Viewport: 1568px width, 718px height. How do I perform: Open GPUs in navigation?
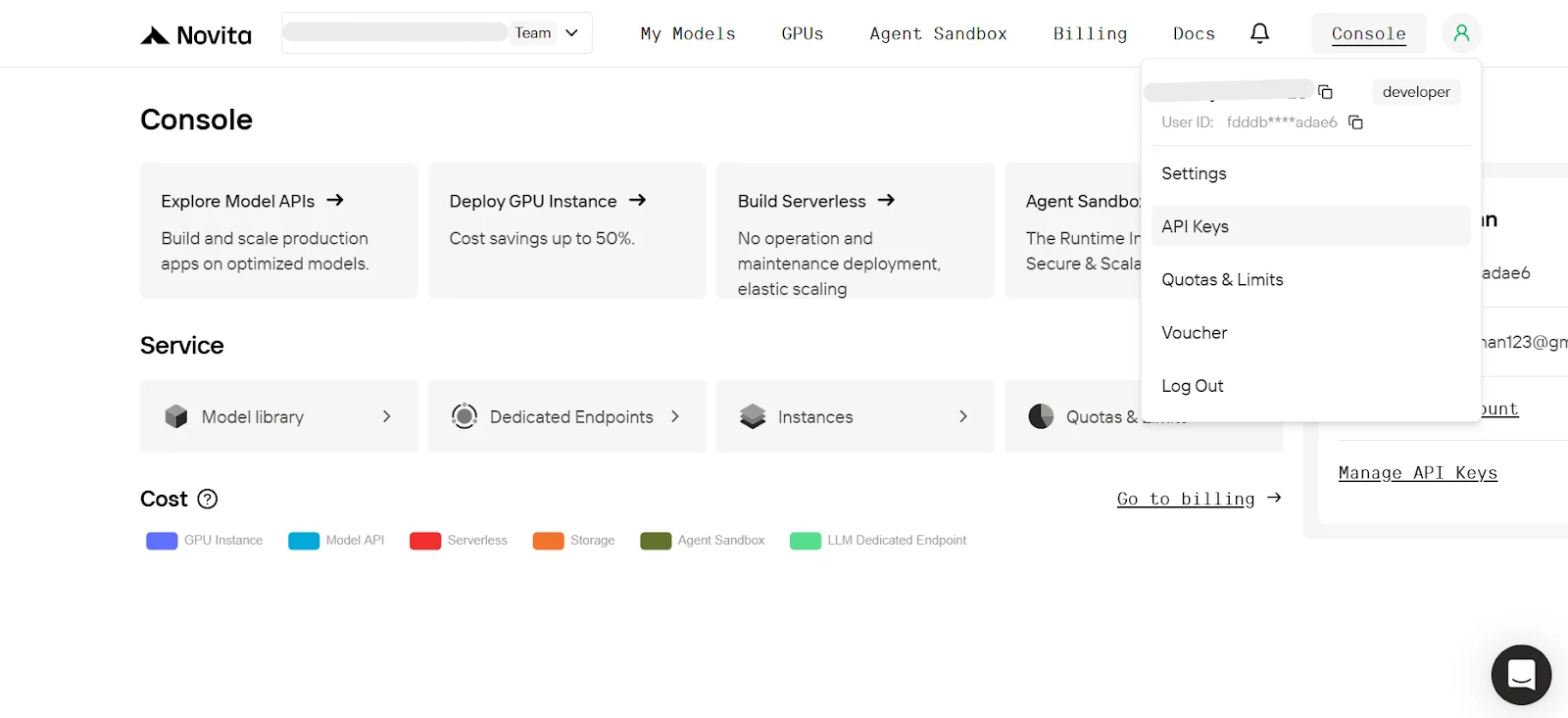[x=803, y=33]
